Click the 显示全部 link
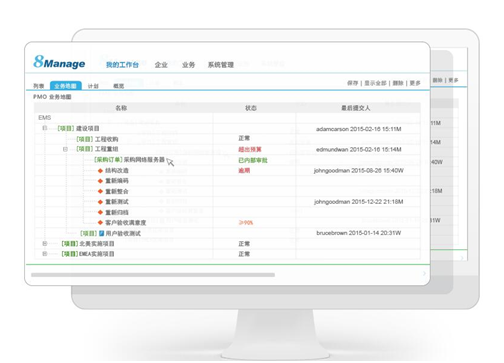Viewport: 504px width, 363px height. tap(375, 83)
